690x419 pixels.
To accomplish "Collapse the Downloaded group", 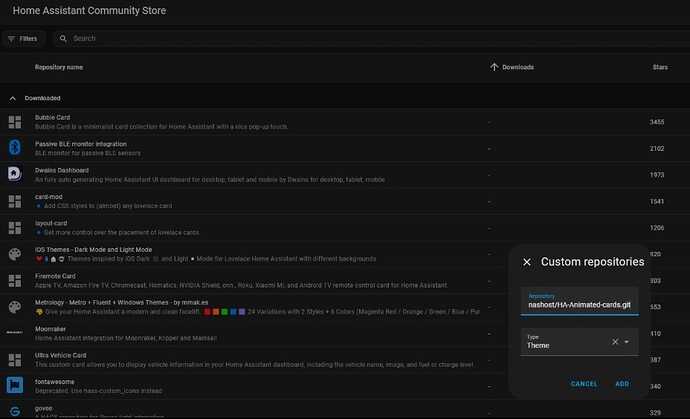I will pos(12,98).
